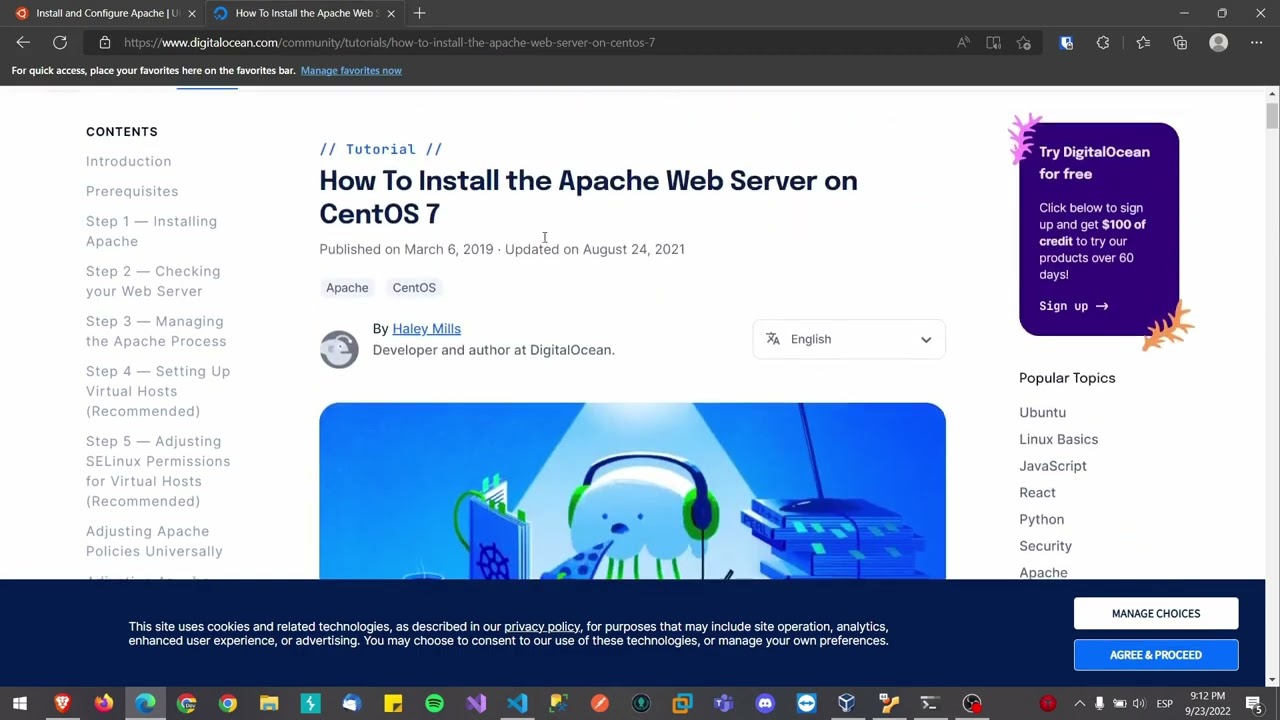Viewport: 1280px width, 720px height.
Task: Open Visual Studio Code from taskbar
Action: [517, 704]
